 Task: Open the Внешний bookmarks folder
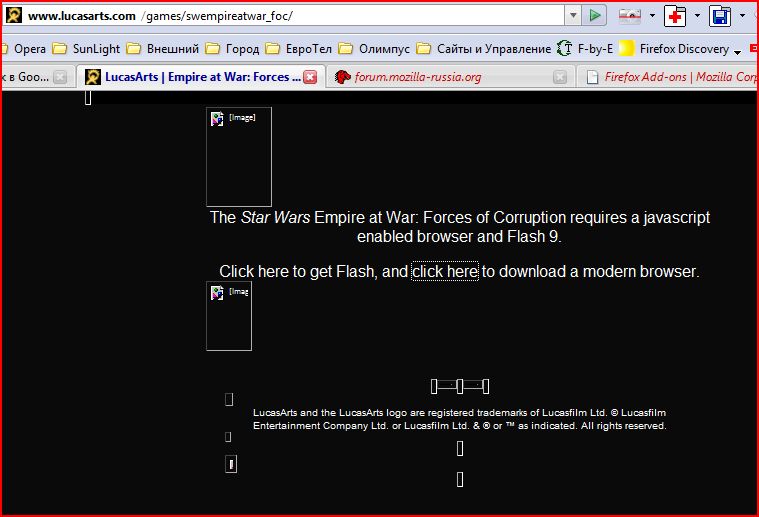click(163, 49)
